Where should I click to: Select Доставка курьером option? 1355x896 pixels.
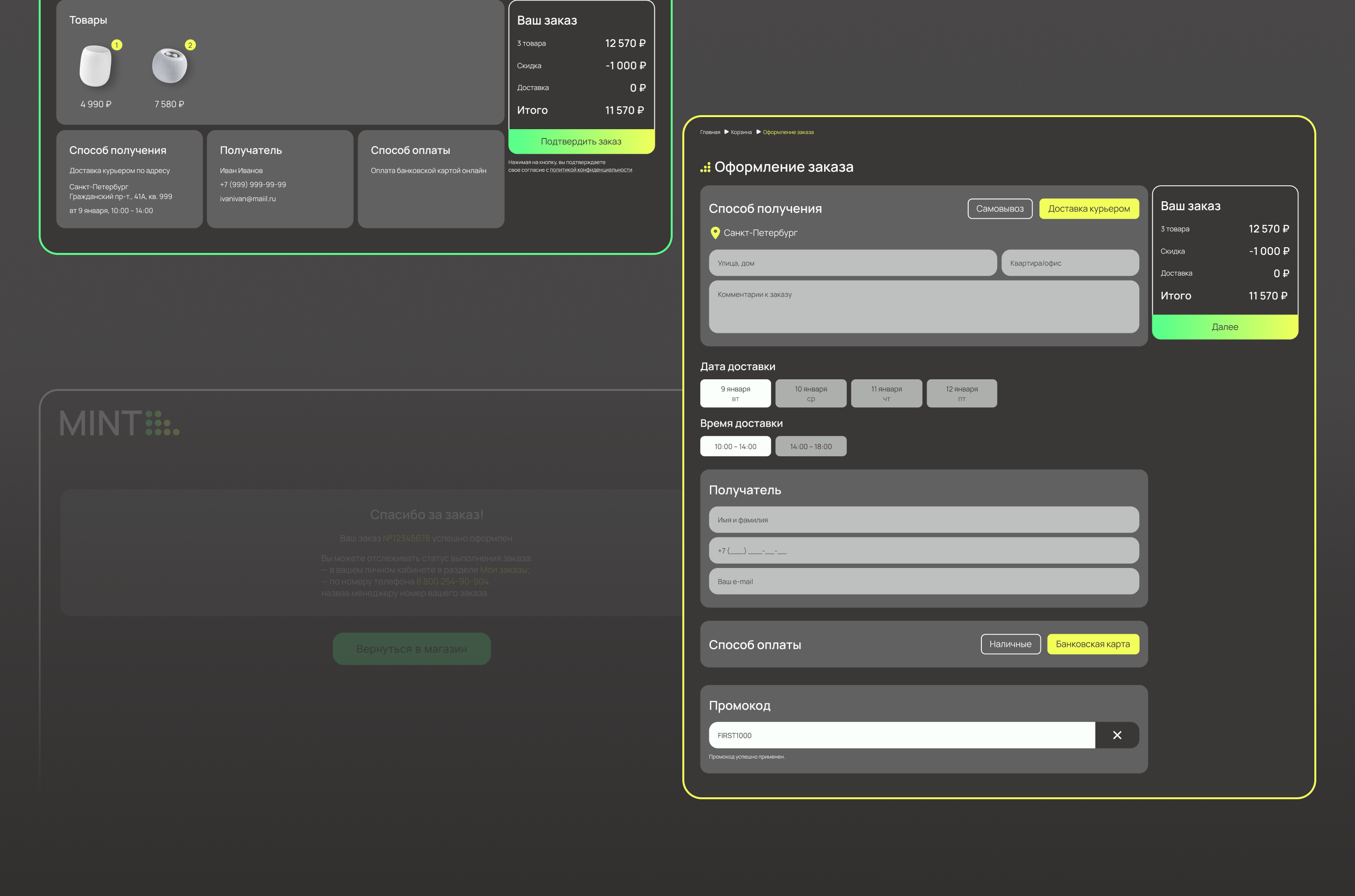click(x=1088, y=209)
